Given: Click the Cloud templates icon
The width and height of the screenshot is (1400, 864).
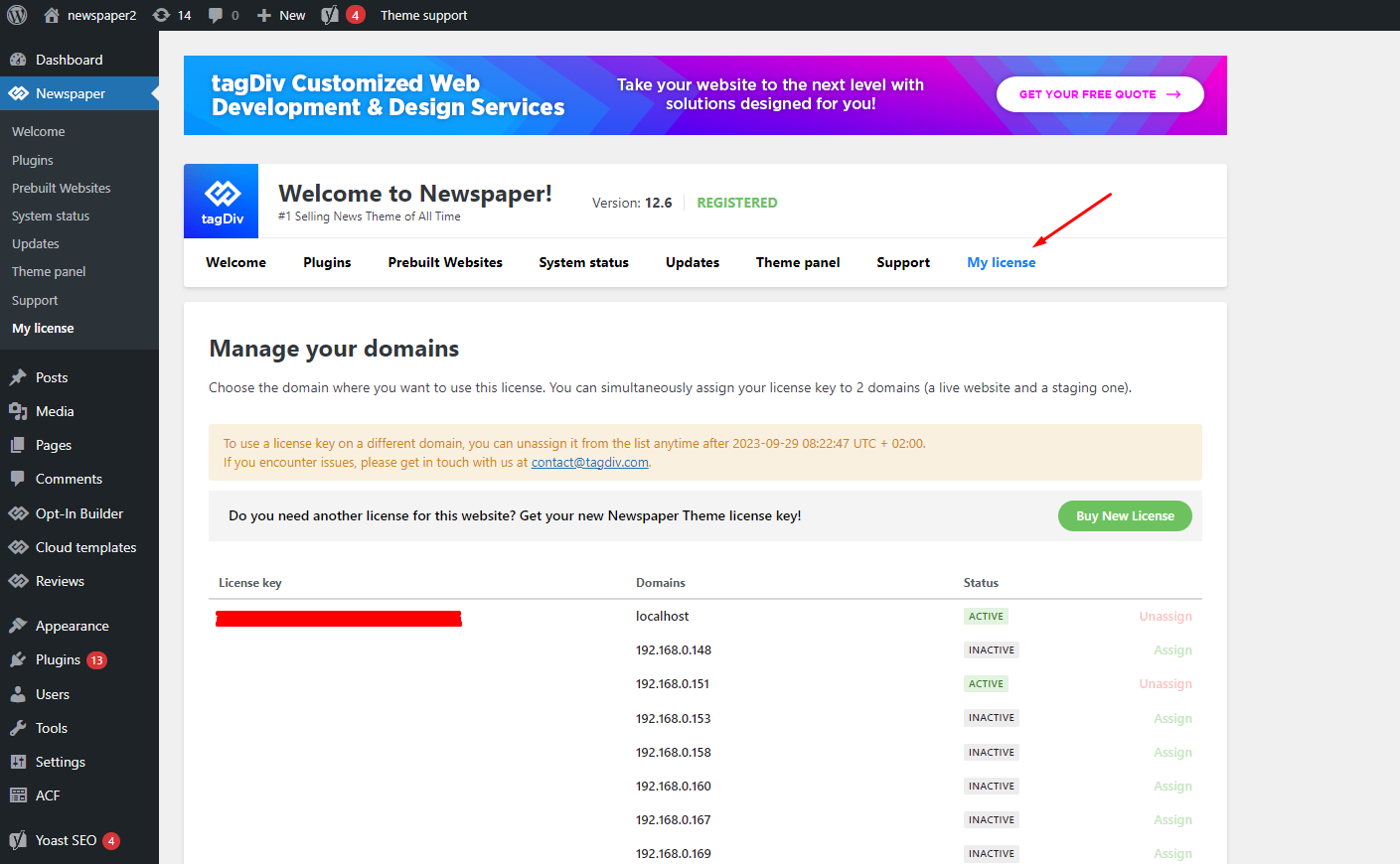Looking at the screenshot, I should coord(18,547).
